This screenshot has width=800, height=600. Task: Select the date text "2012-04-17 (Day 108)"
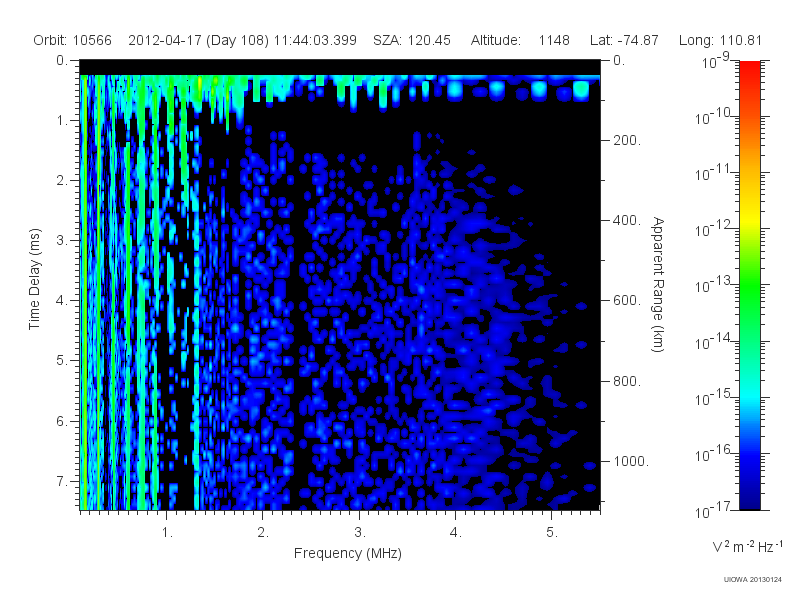198,40
